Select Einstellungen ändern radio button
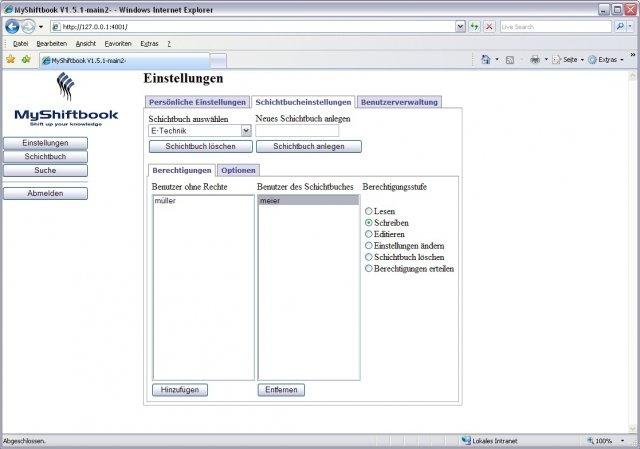 click(369, 246)
